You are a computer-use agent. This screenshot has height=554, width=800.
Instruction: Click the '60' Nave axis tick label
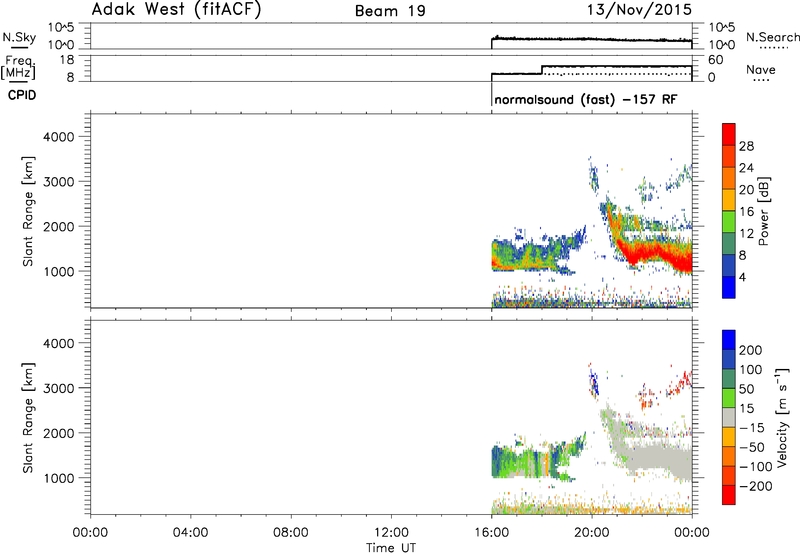tap(715, 60)
